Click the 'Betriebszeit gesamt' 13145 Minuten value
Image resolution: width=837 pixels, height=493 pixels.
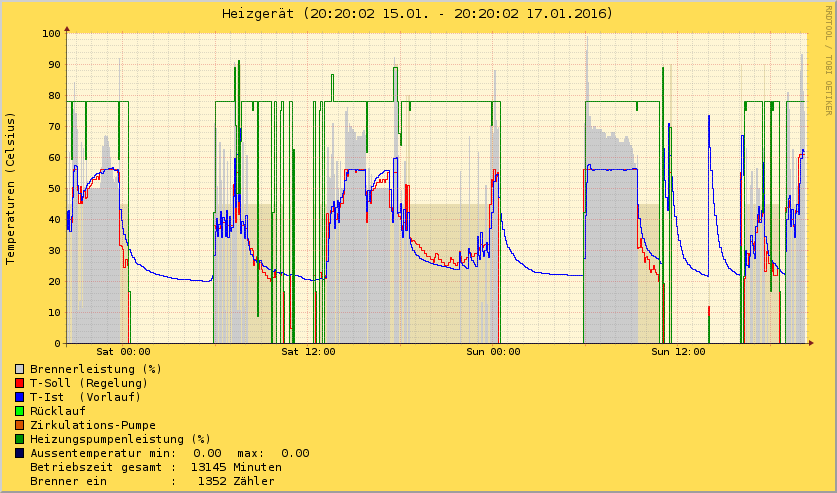[x=236, y=467]
